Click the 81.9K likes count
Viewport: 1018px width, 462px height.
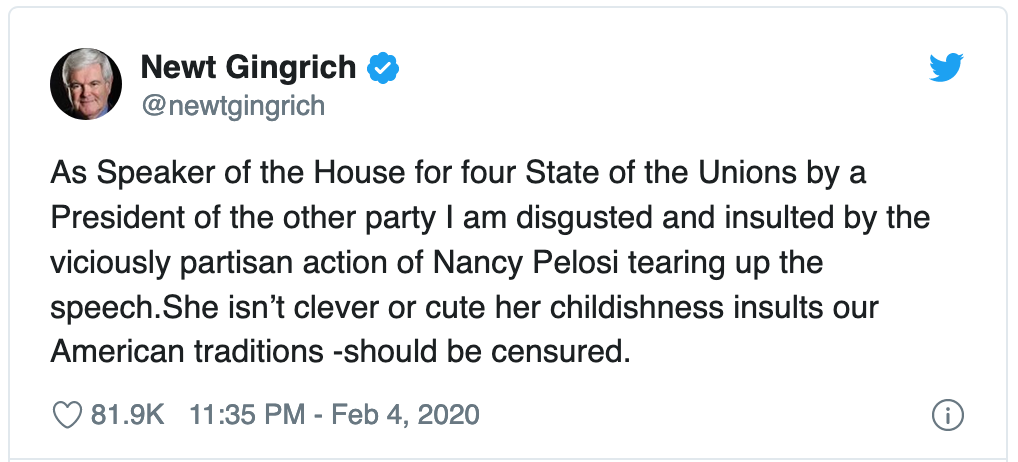127,415
